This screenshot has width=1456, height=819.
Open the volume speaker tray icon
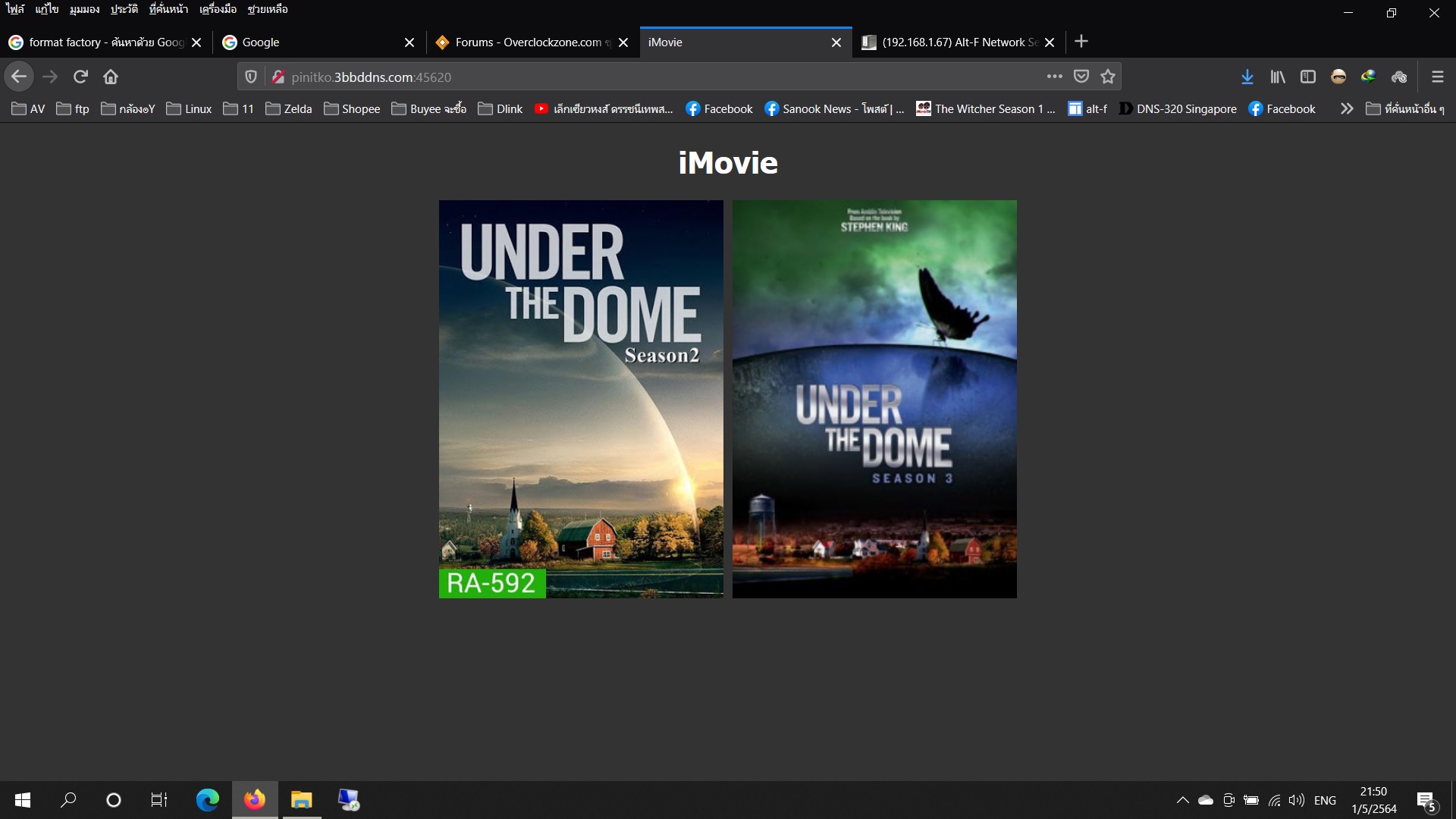click(1297, 800)
